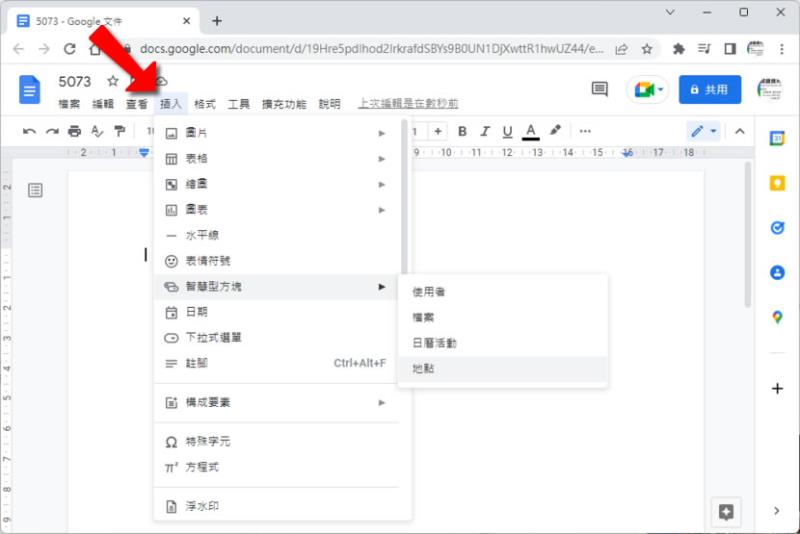Expand the 表格 submenu

pos(276,159)
